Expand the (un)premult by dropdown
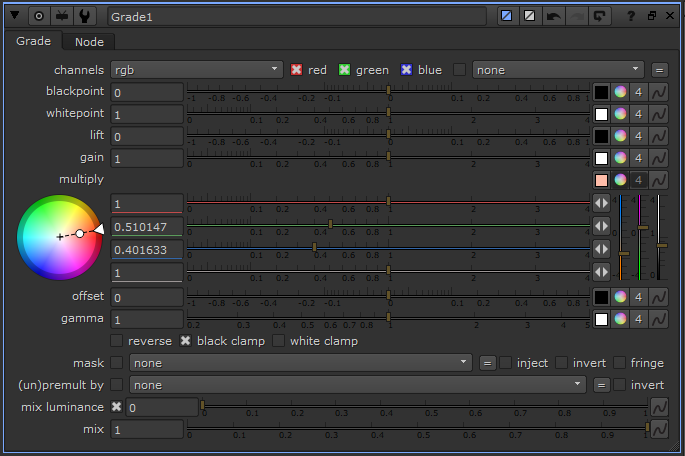 click(358, 385)
